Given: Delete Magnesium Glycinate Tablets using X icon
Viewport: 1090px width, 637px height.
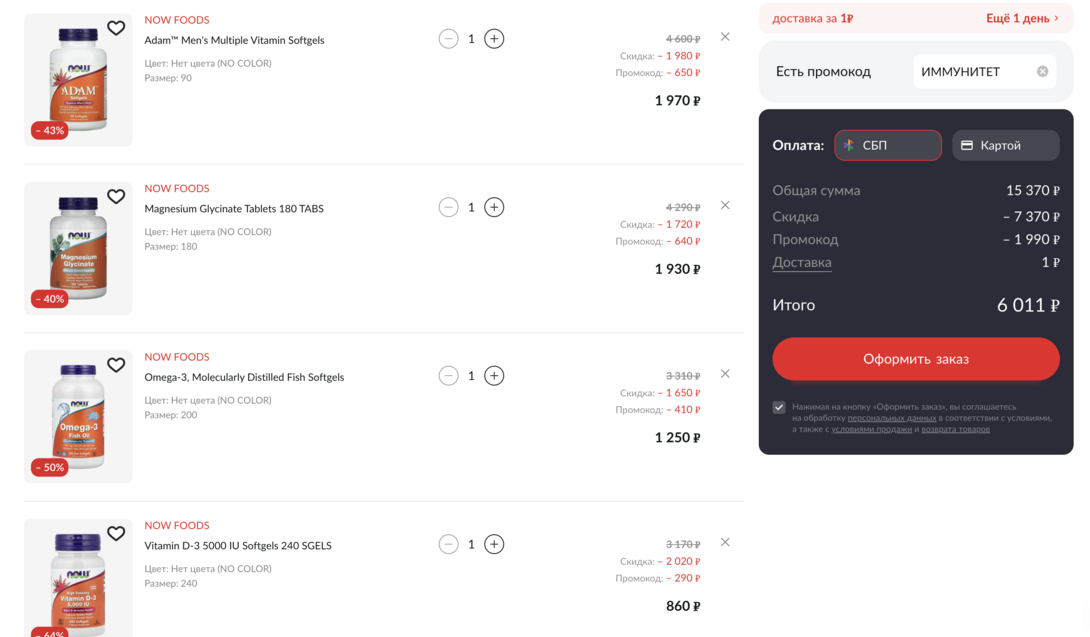Looking at the screenshot, I should click(x=725, y=205).
